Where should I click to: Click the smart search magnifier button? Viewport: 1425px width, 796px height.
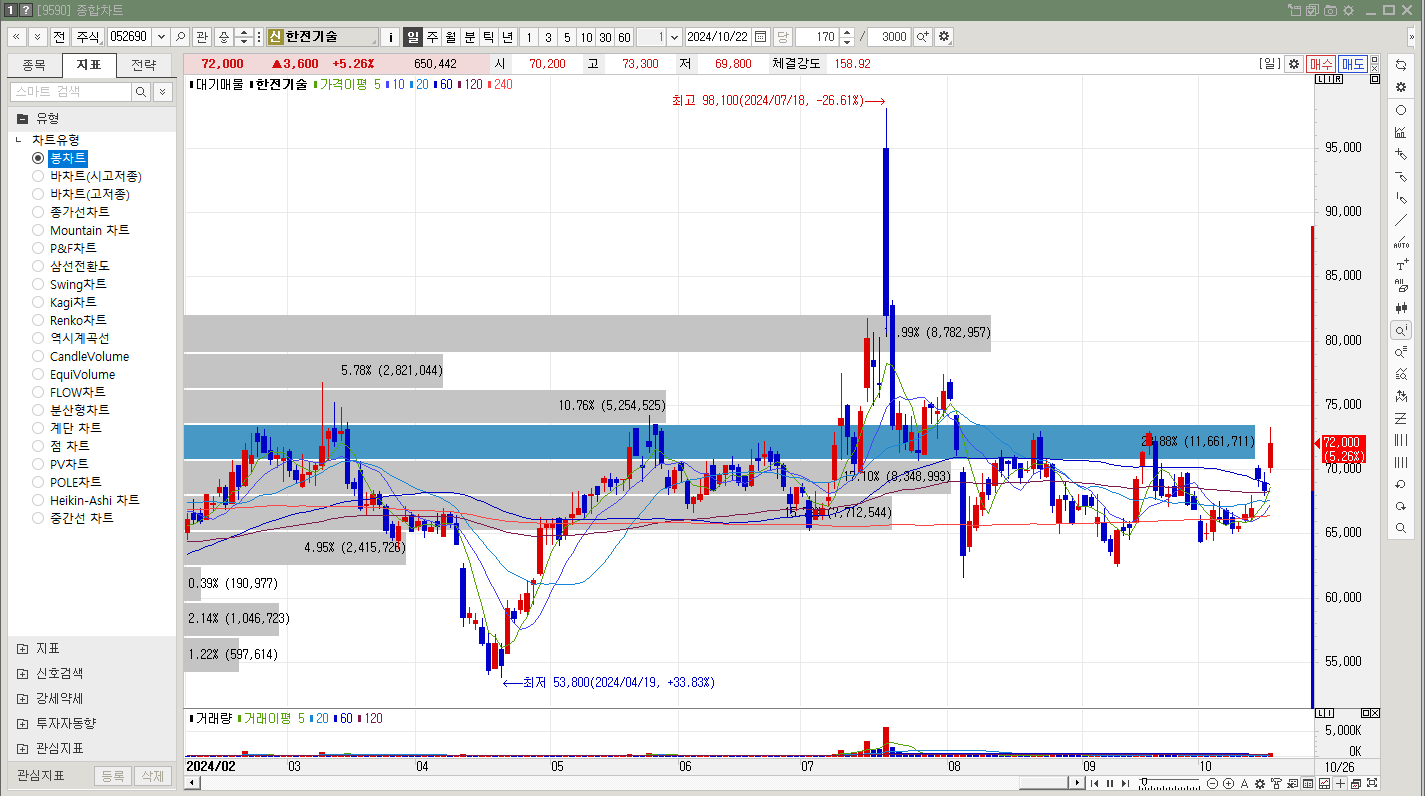coord(141,92)
